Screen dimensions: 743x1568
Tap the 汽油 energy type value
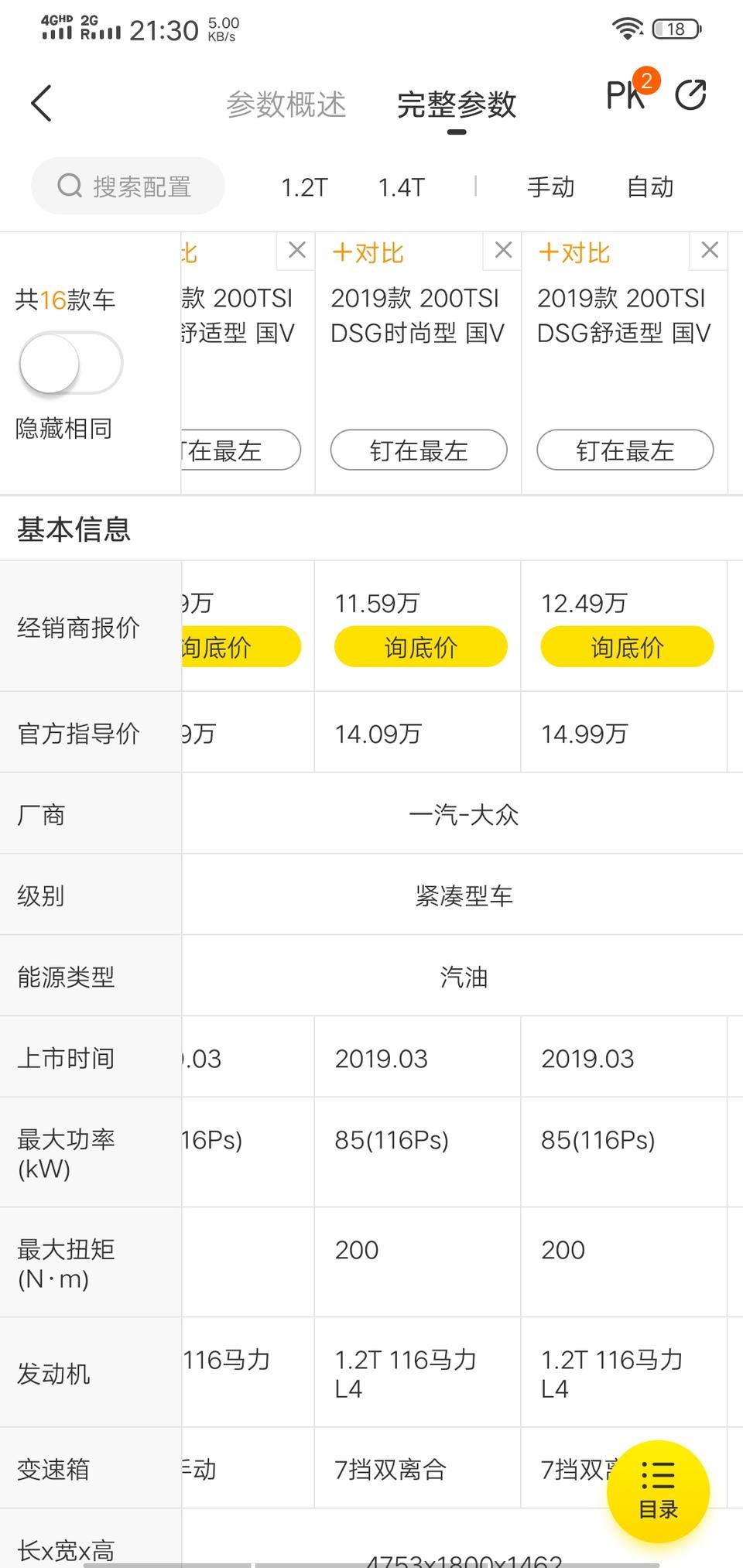coord(464,977)
